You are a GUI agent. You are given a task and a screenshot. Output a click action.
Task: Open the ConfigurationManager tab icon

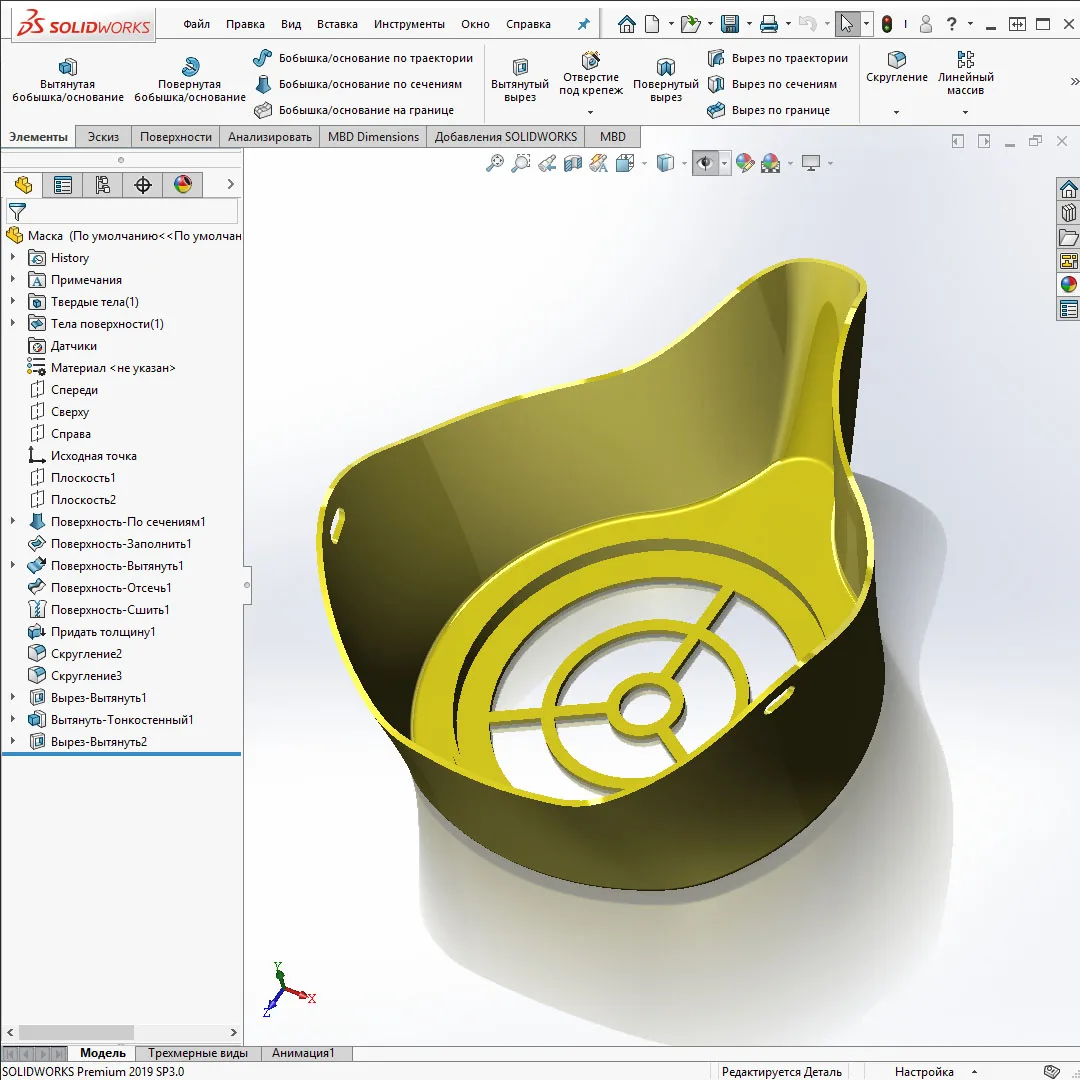coord(103,184)
